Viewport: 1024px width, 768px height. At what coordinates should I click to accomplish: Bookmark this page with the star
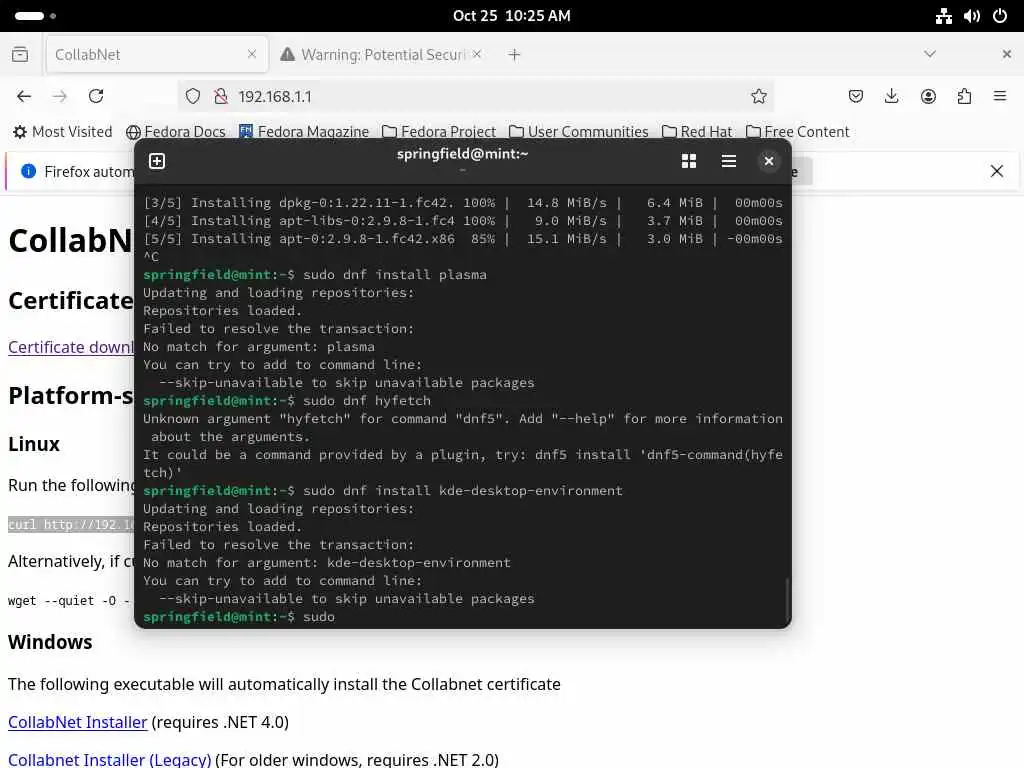click(759, 97)
